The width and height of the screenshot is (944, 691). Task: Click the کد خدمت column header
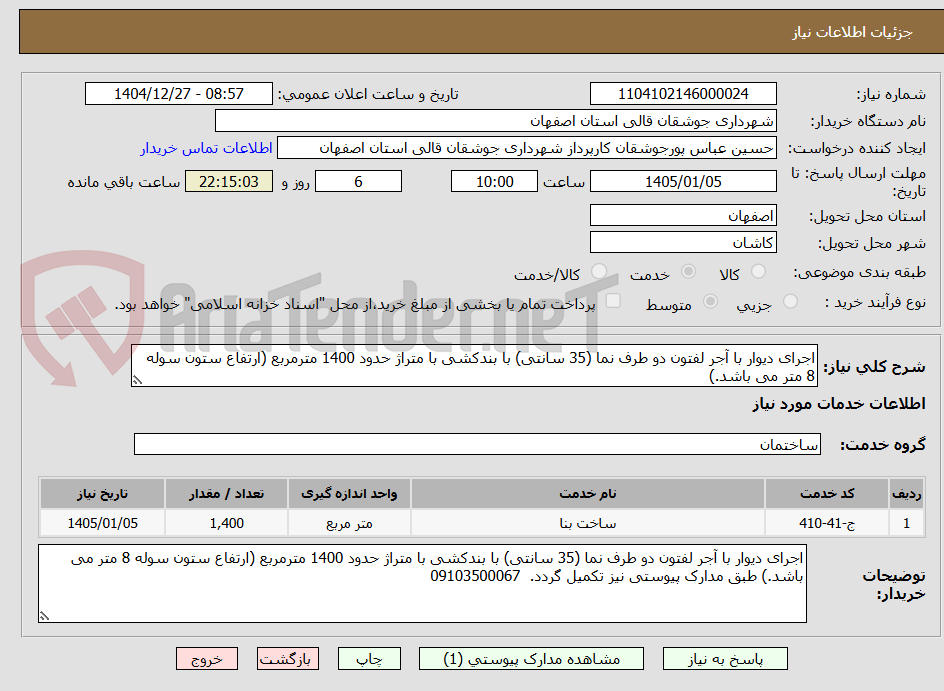(827, 494)
